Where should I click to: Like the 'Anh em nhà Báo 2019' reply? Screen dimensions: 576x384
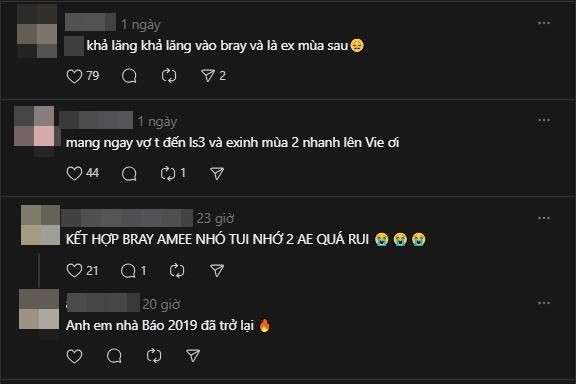(74, 356)
